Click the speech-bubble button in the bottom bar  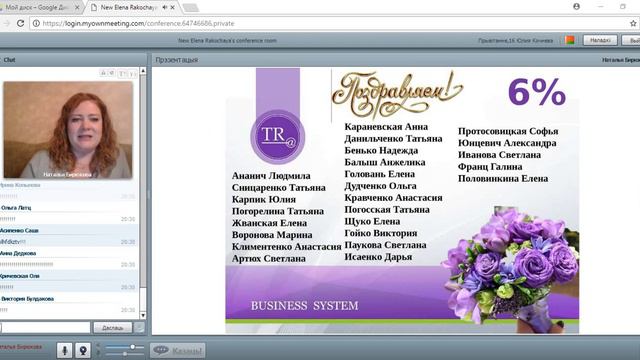[178, 350]
